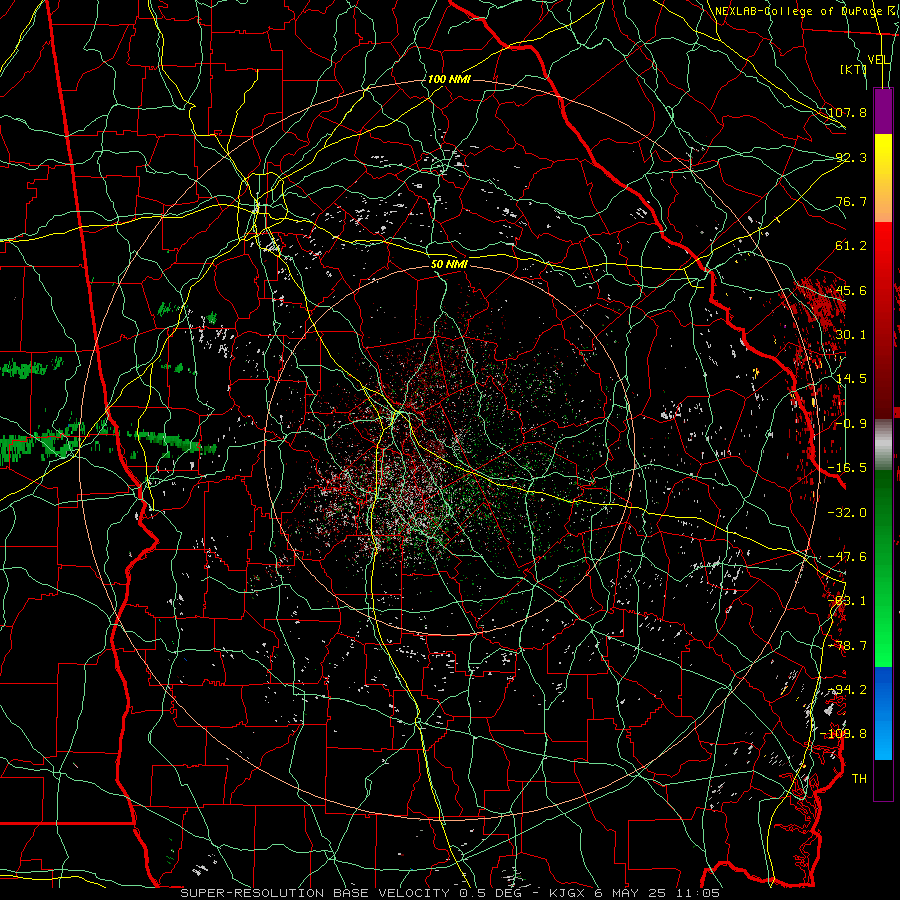Screen dimensions: 900x900
Task: Click the -109.8 velocity scale value
Action: pyautogui.click(x=844, y=734)
